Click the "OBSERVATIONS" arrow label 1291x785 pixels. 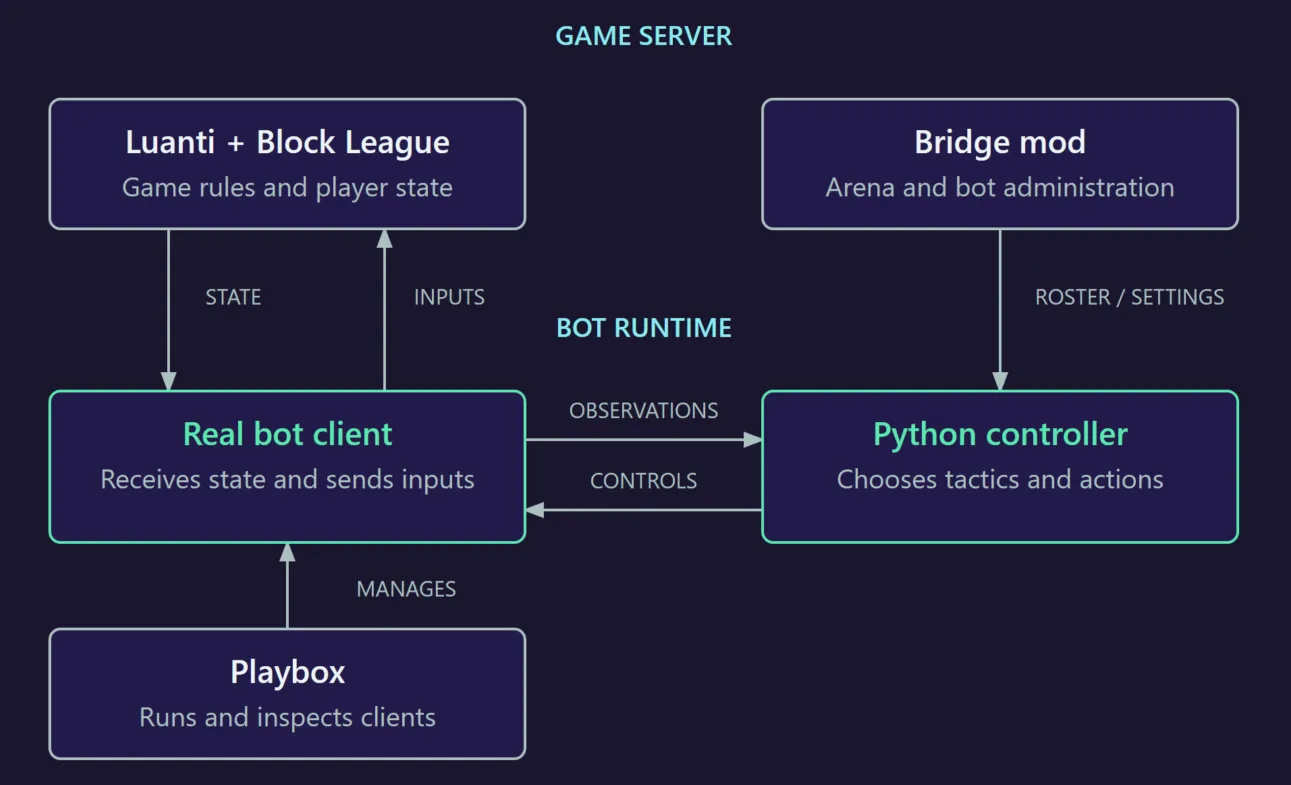(644, 411)
